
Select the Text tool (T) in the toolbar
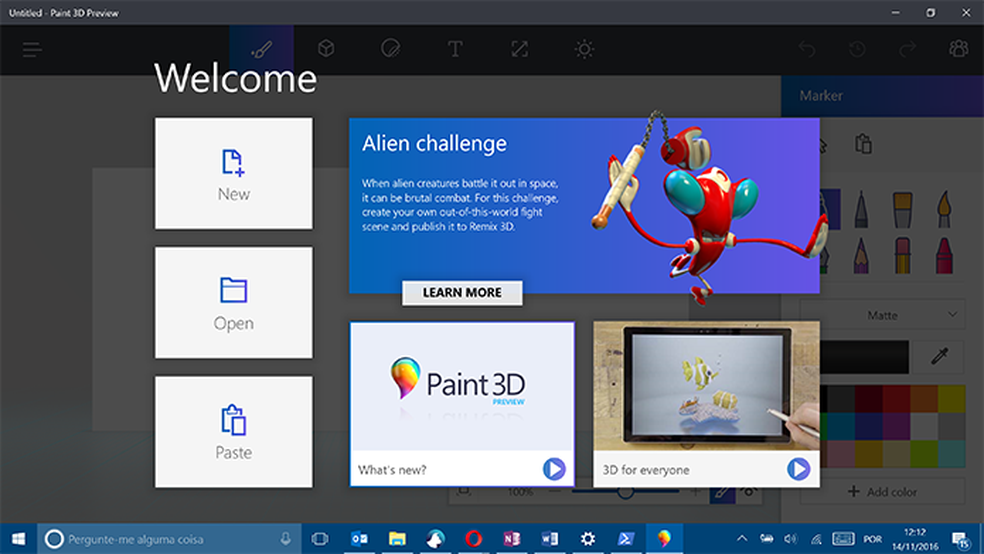(455, 49)
